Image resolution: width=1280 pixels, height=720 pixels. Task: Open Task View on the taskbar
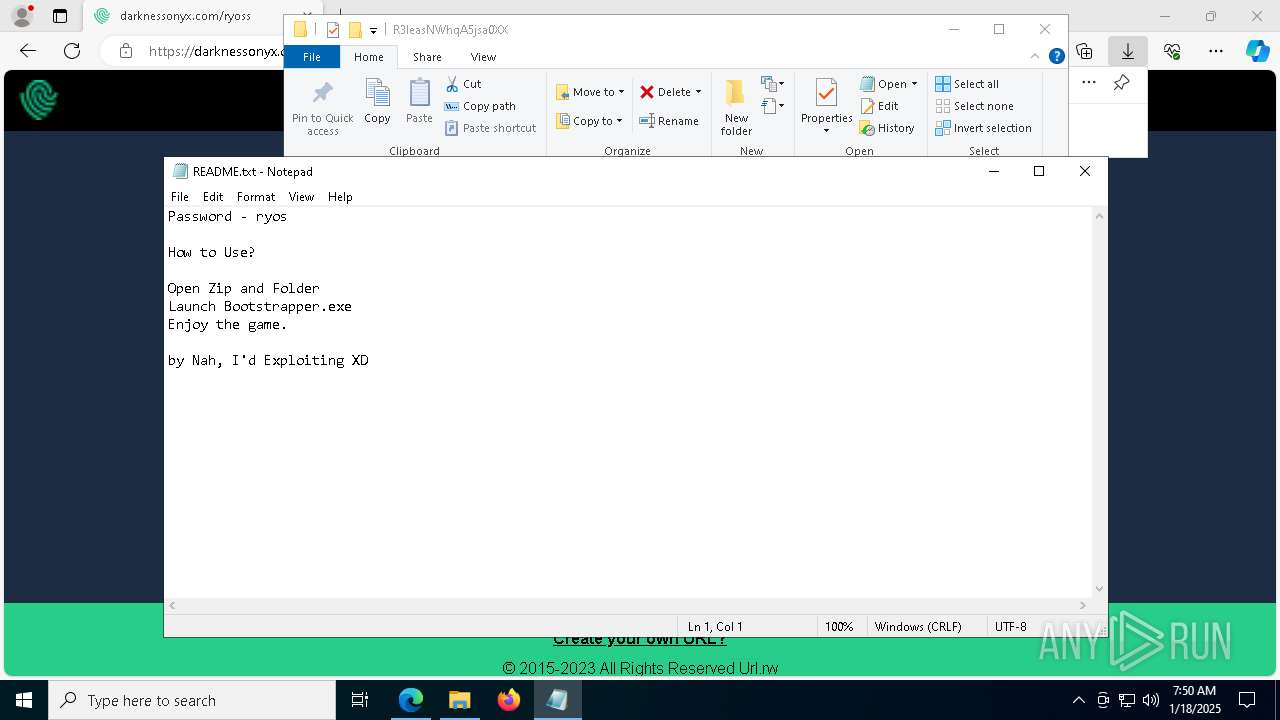[x=360, y=700]
